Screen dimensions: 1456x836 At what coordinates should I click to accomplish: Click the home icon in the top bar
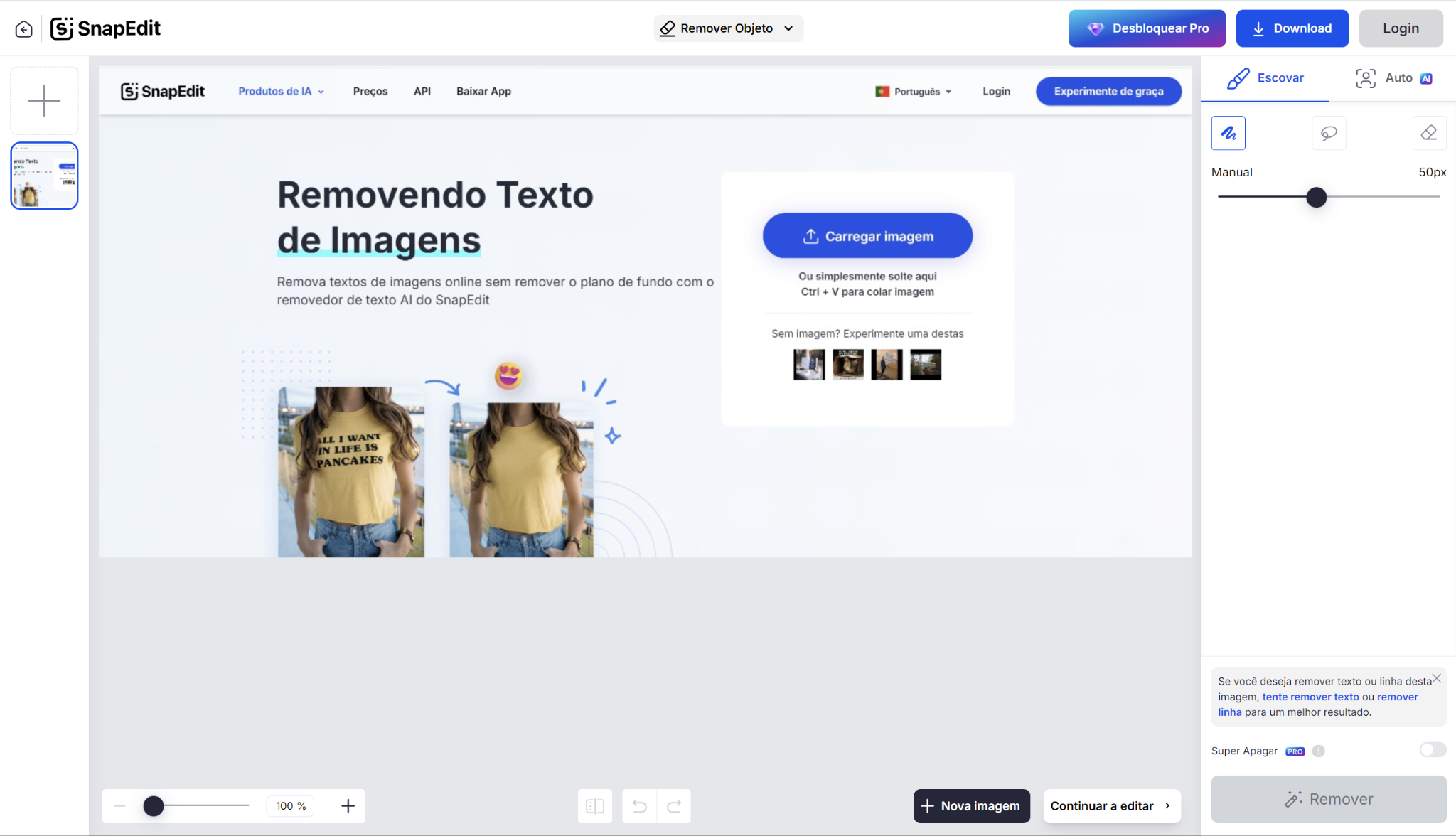tap(23, 28)
